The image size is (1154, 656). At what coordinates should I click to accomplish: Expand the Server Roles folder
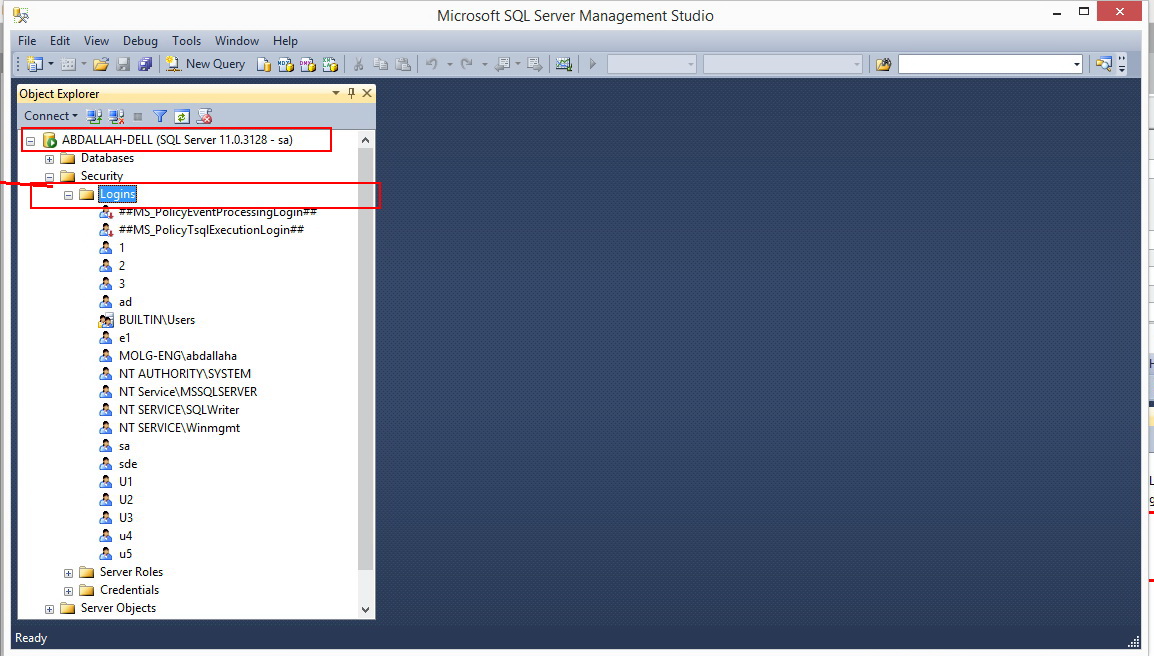(x=68, y=573)
